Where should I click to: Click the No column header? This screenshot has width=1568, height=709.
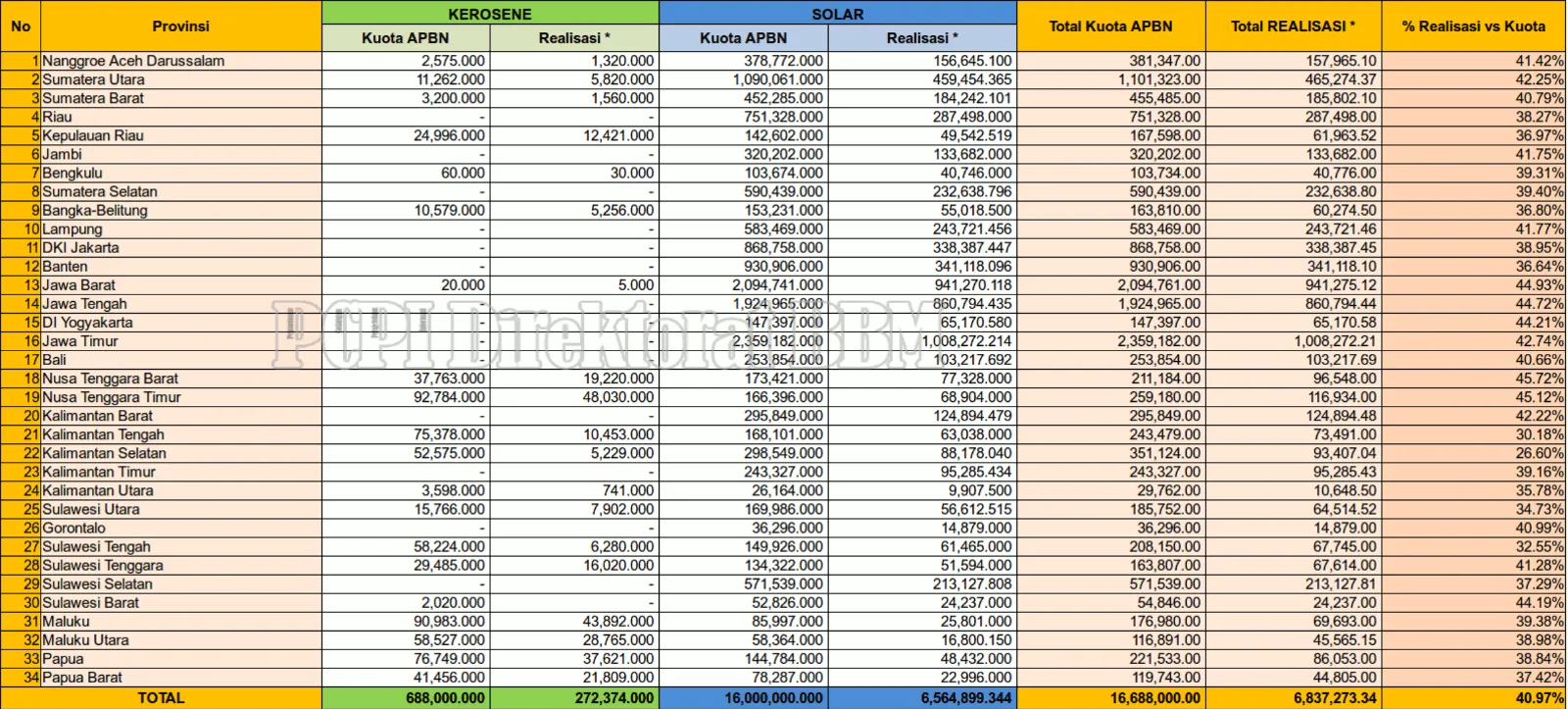pyautogui.click(x=21, y=26)
